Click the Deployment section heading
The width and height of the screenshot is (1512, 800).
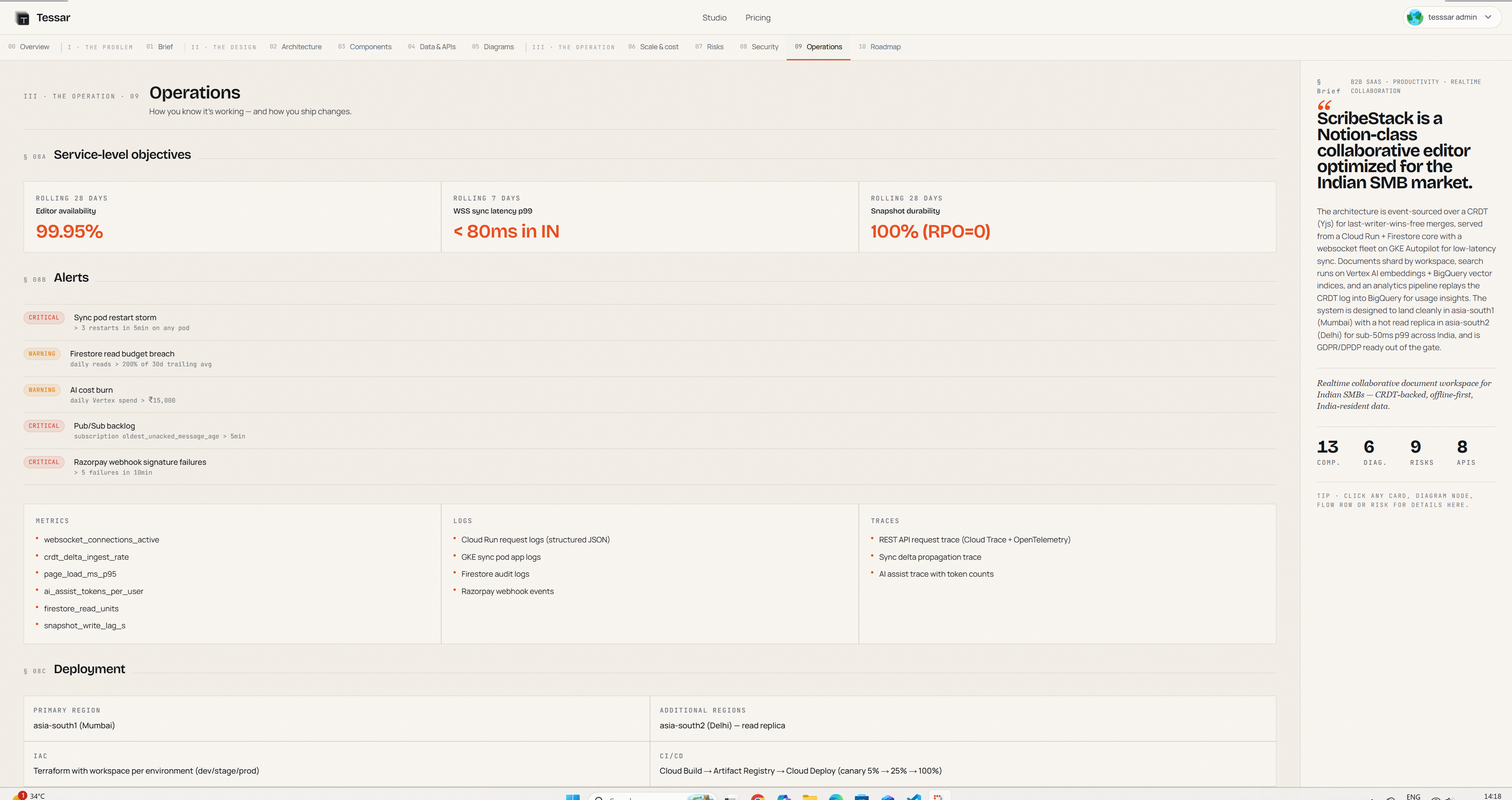tap(89, 669)
